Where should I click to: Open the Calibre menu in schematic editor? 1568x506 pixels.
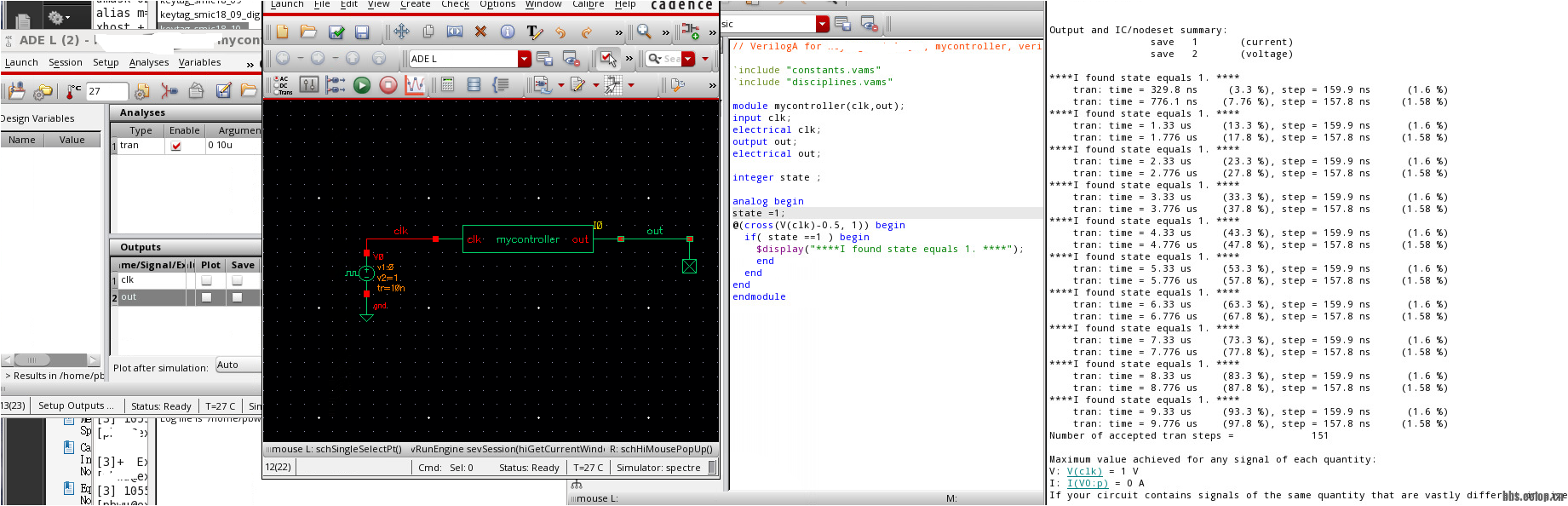pyautogui.click(x=588, y=4)
